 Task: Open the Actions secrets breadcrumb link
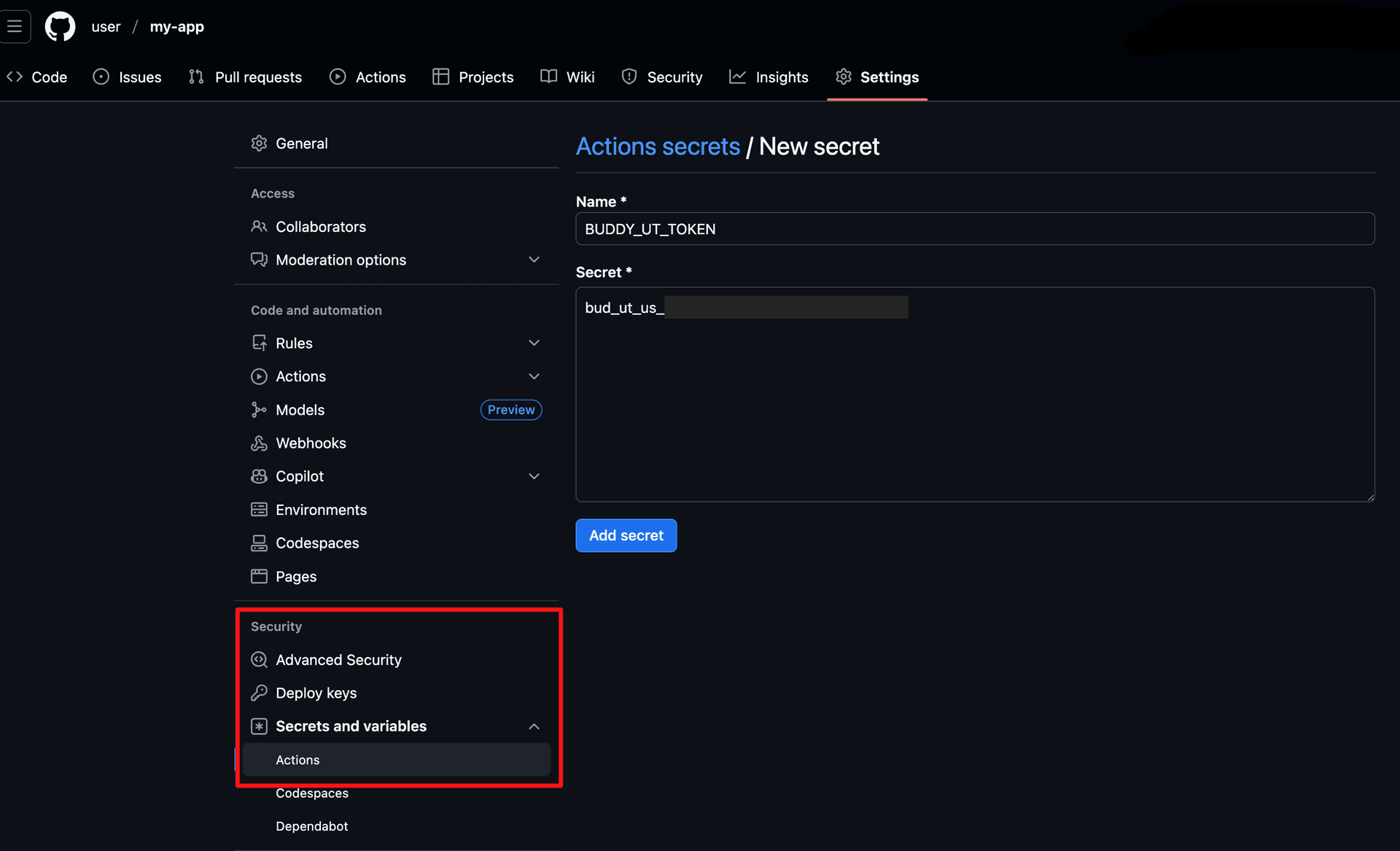pyautogui.click(x=657, y=146)
